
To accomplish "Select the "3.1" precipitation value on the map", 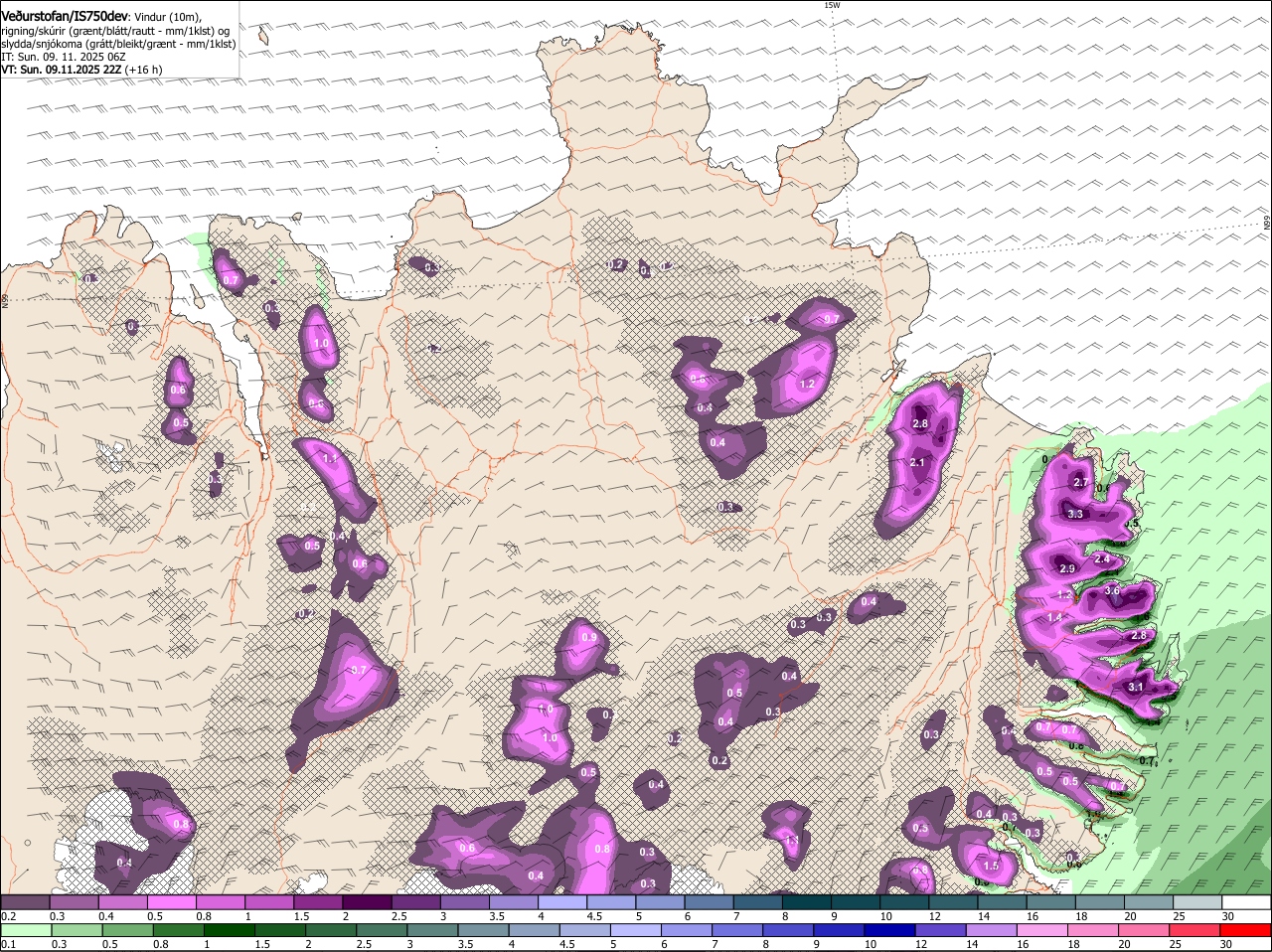I will 1137,687.
